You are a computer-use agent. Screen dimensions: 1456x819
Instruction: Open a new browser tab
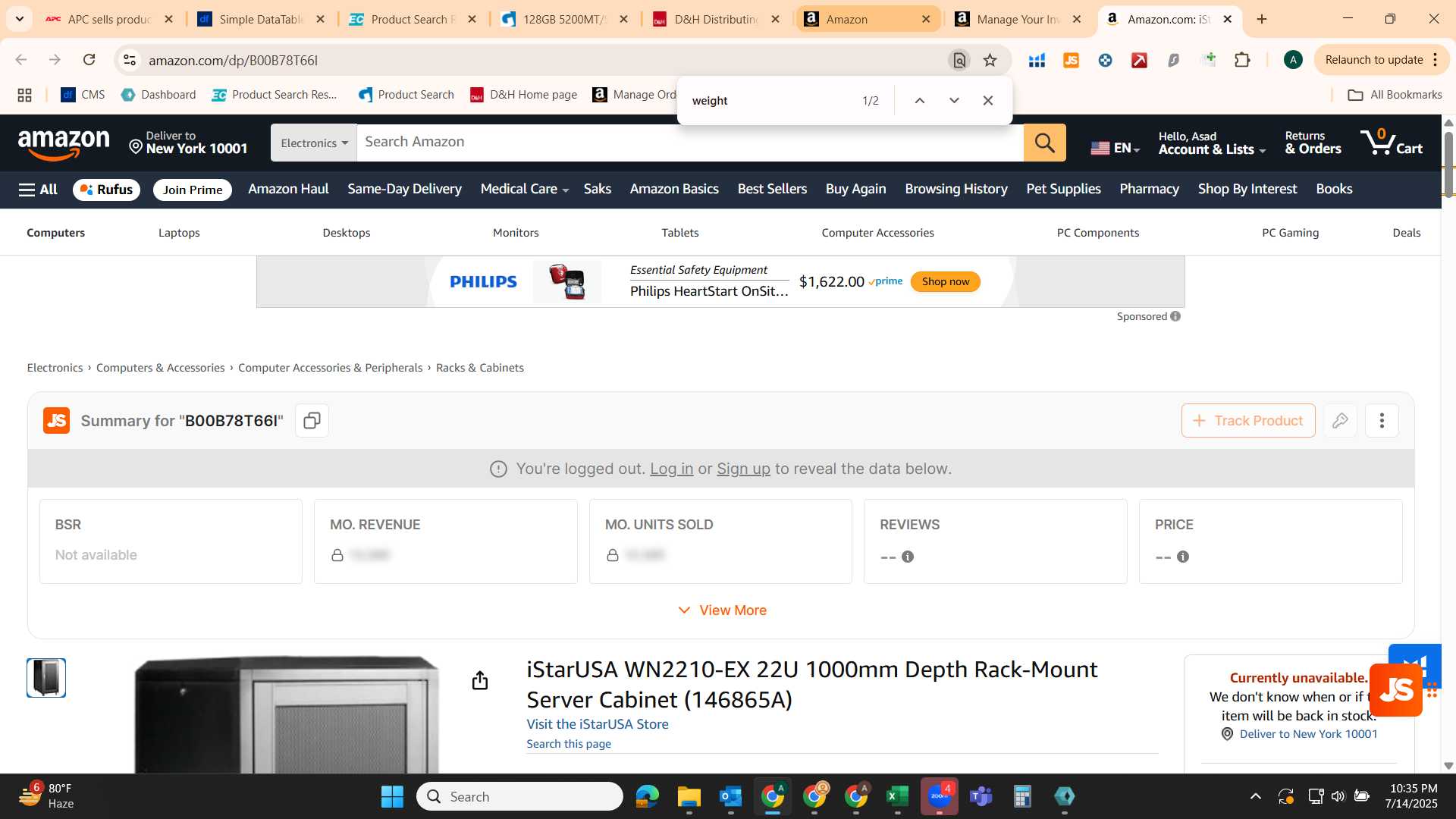coord(1262,19)
